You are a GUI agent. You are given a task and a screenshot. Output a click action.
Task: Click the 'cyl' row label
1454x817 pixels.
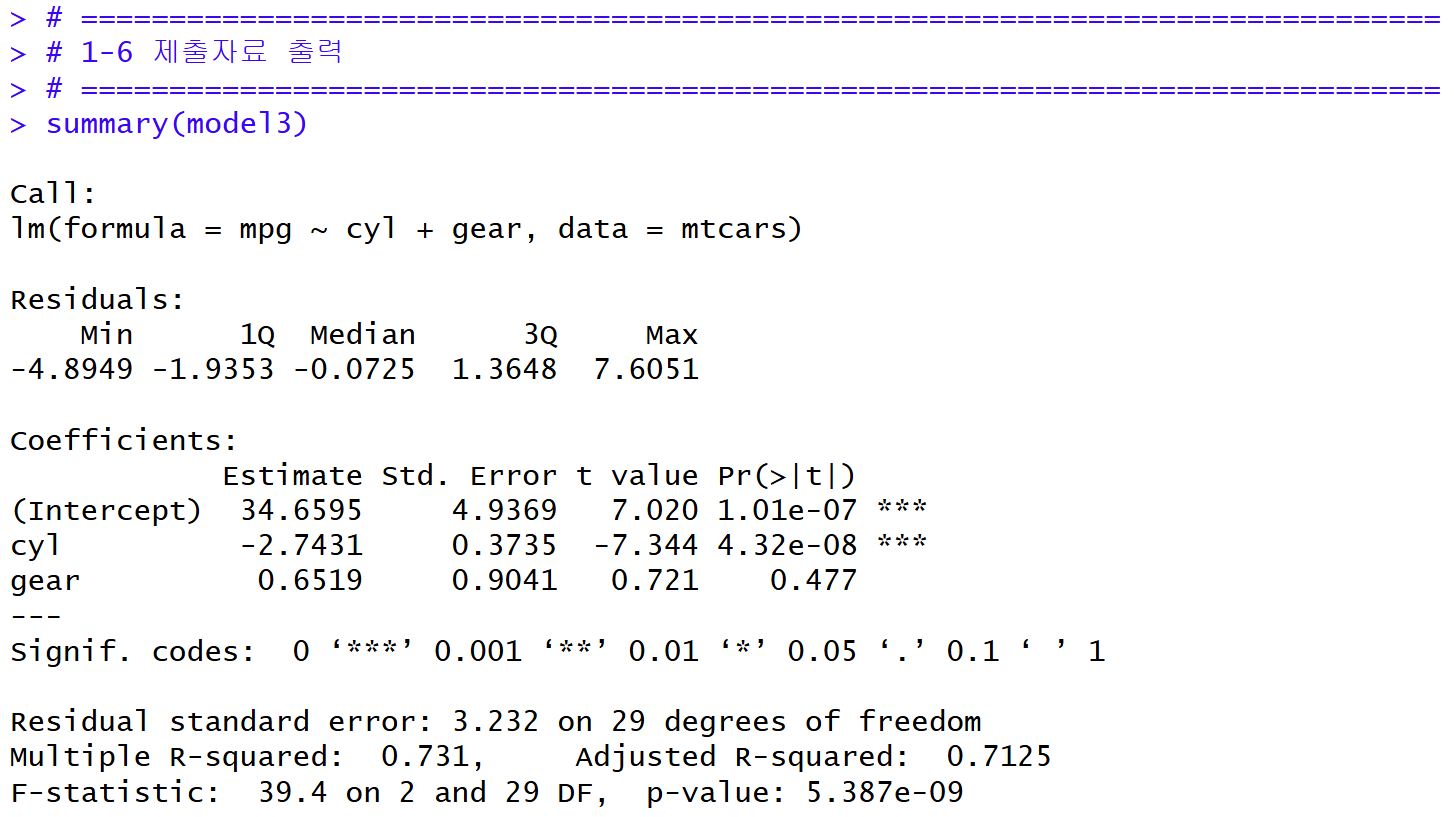point(36,547)
